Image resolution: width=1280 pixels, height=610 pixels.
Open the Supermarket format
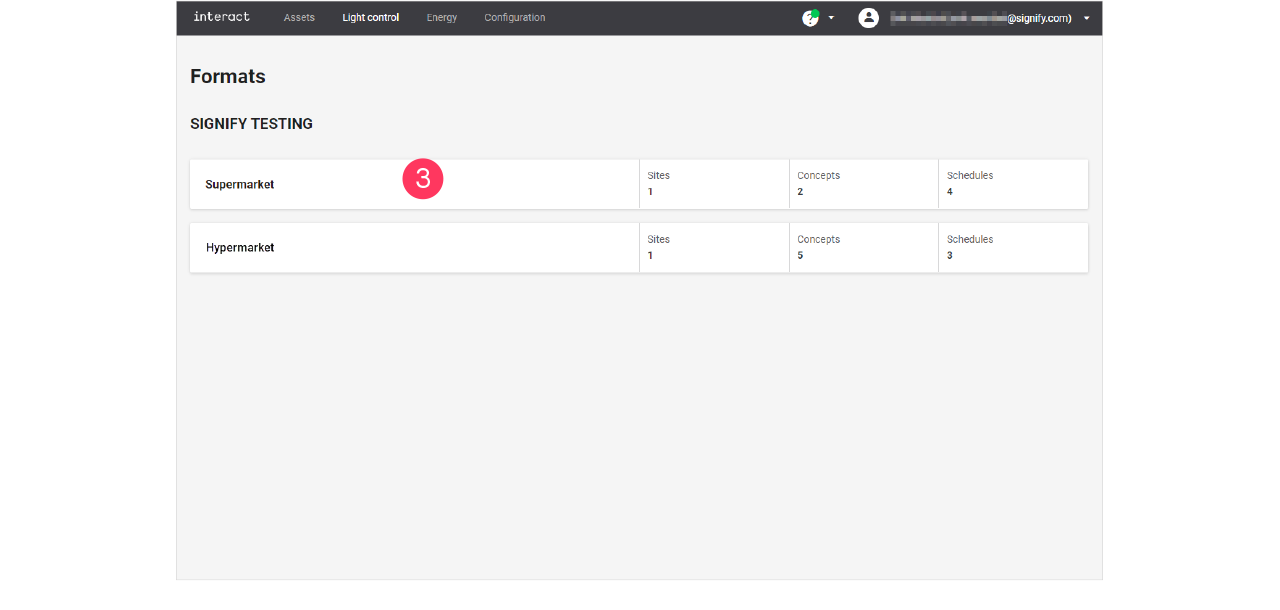(x=239, y=184)
